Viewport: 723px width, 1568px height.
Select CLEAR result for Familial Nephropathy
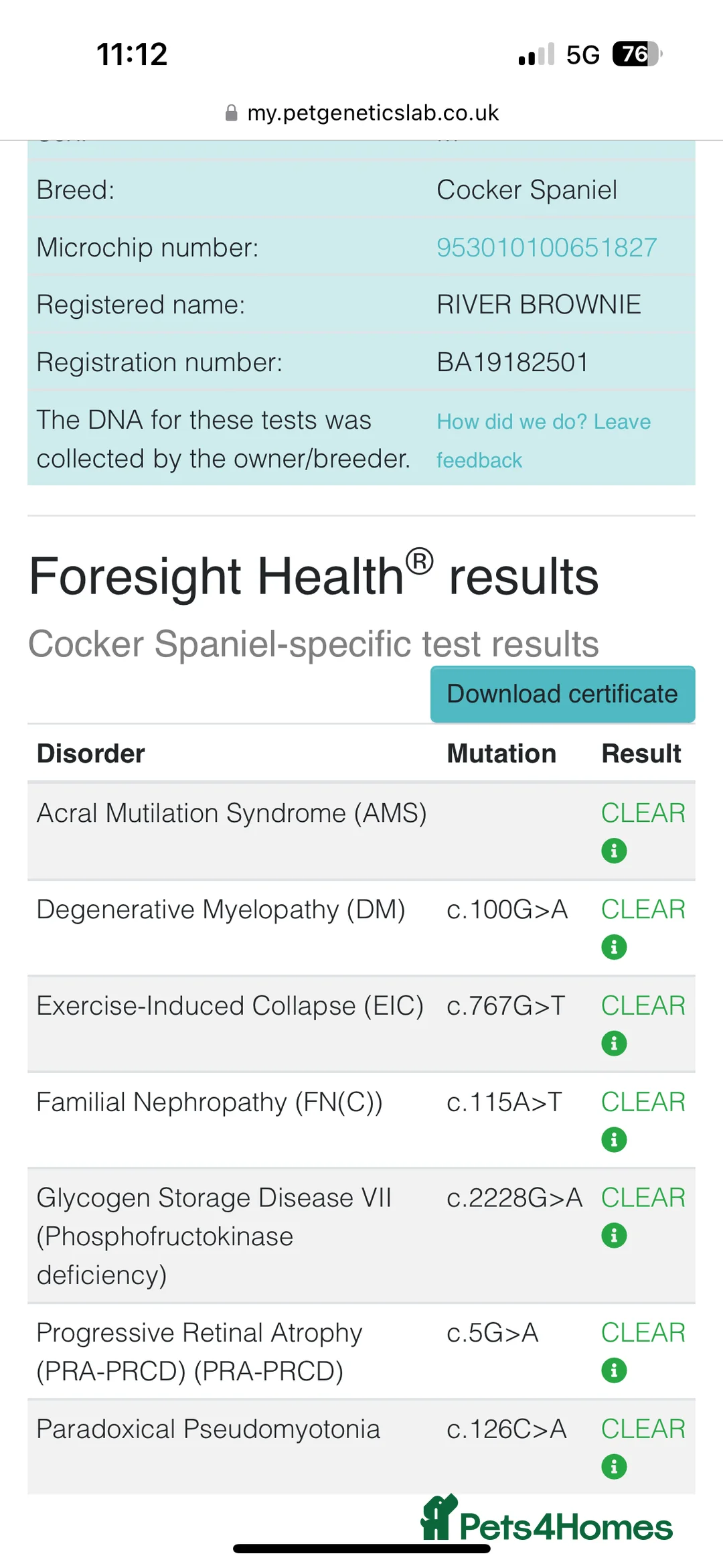(643, 1101)
